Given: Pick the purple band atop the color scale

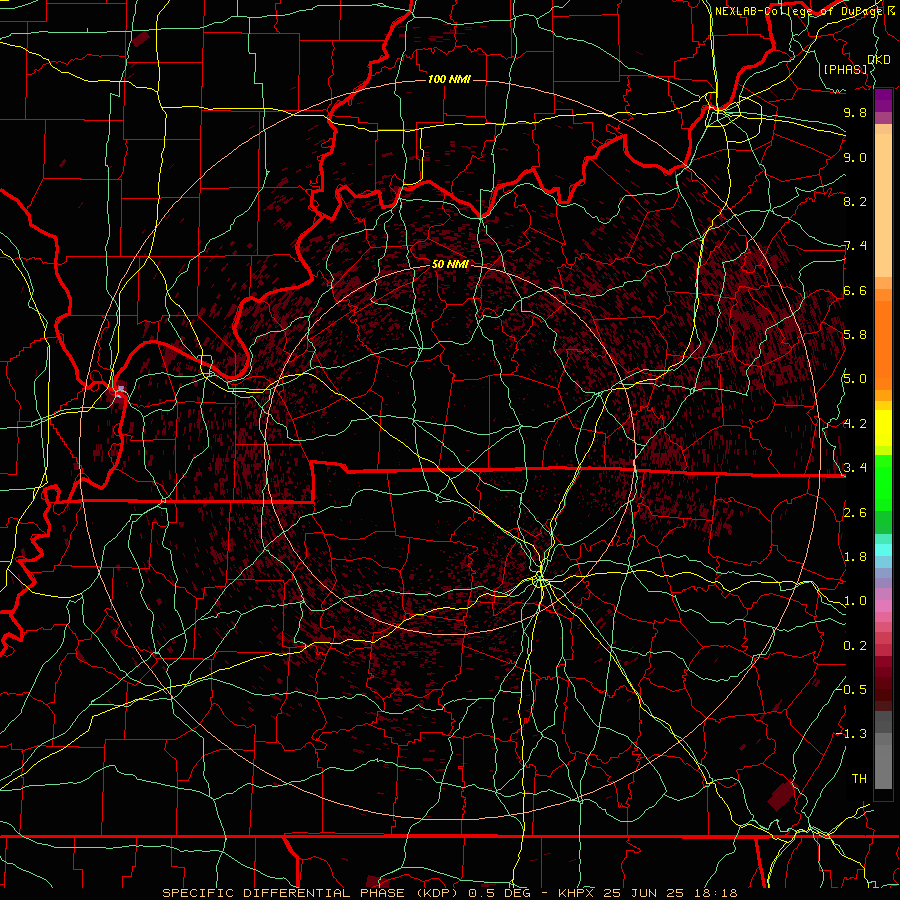Looking at the screenshot, I should (883, 101).
